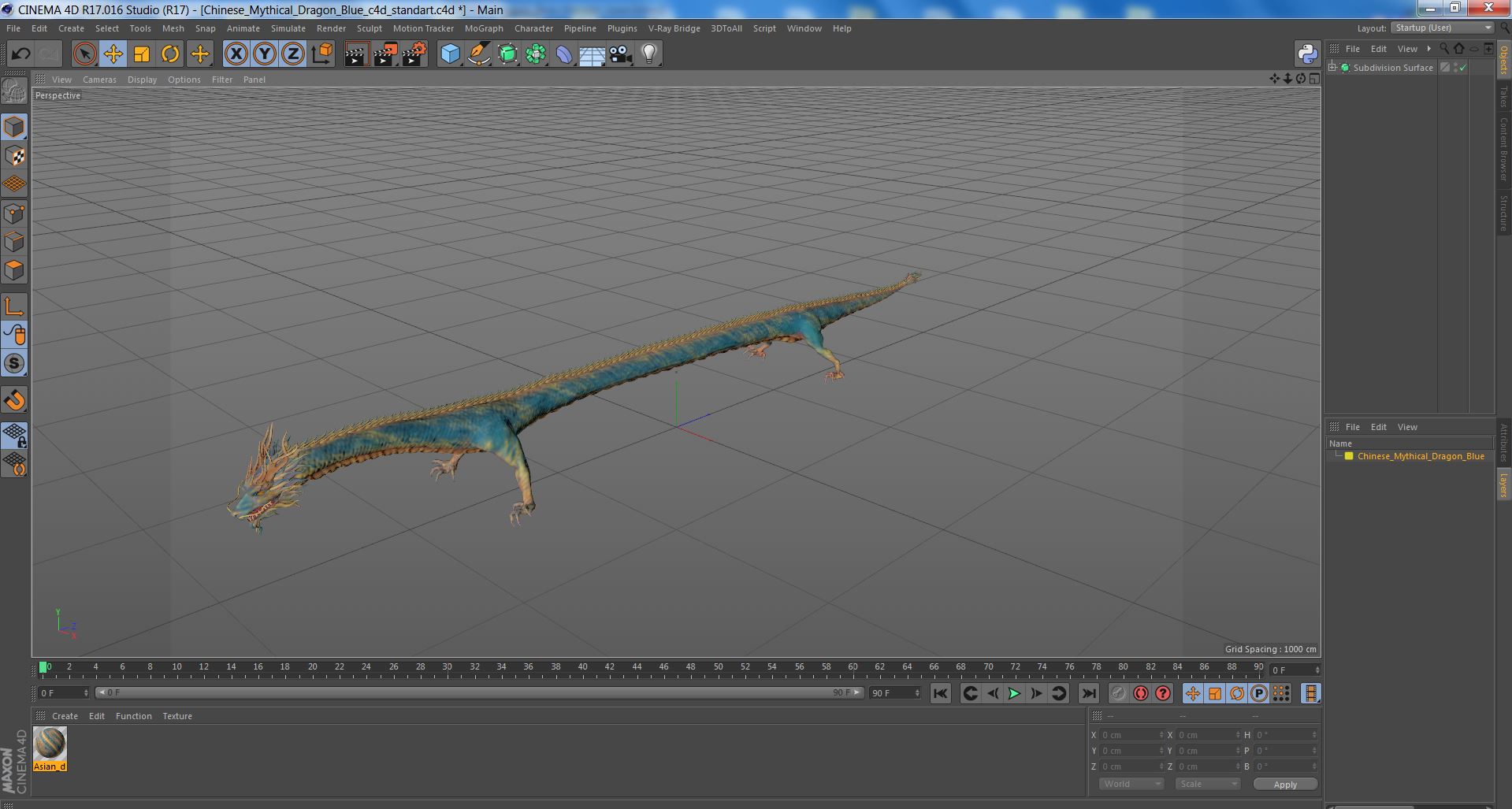Screen dimensions: 1512x809
Task: Open the World coordinate dropdown
Action: [x=1131, y=784]
